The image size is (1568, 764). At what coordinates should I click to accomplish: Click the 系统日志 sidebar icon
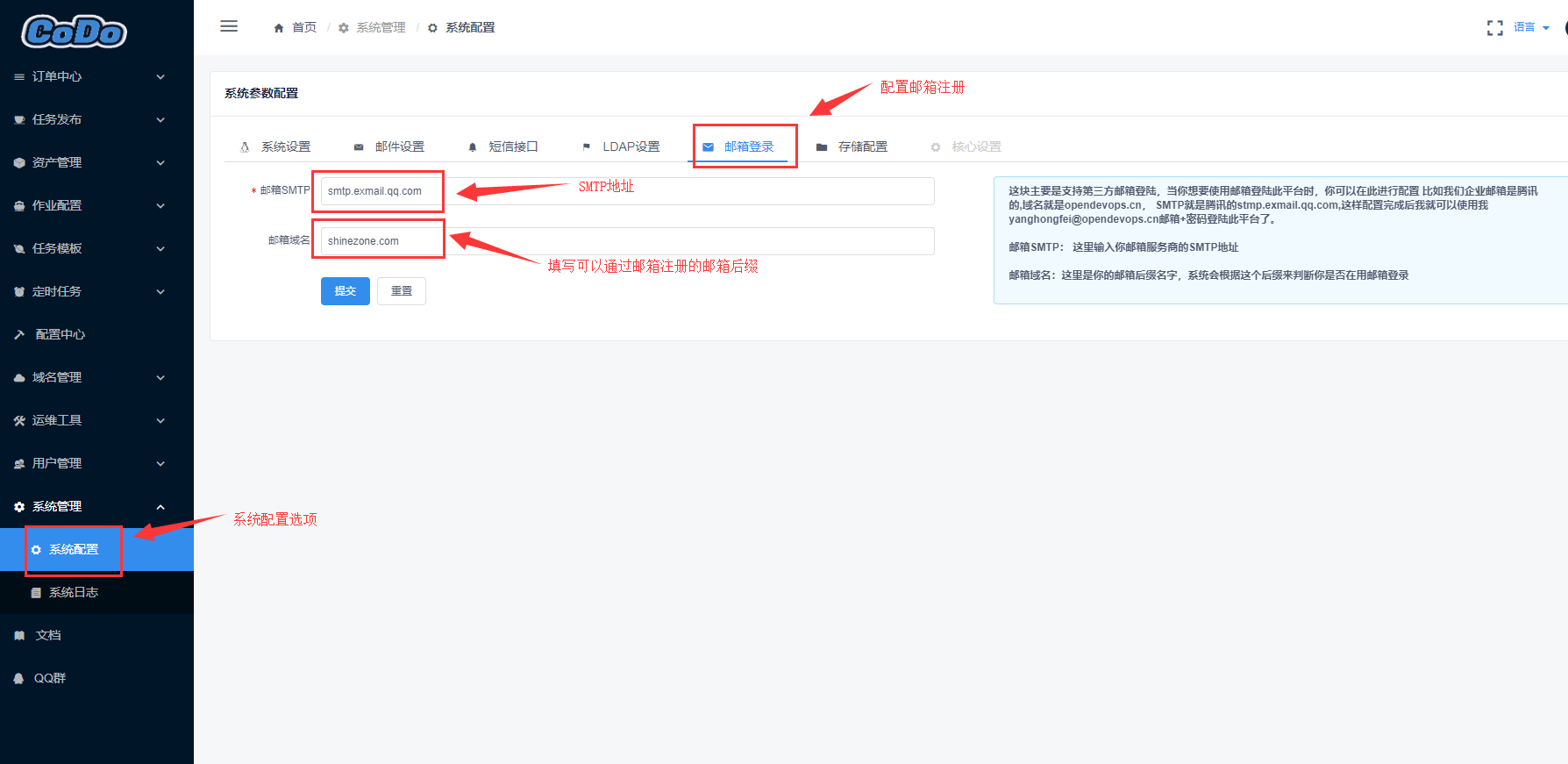[36, 593]
